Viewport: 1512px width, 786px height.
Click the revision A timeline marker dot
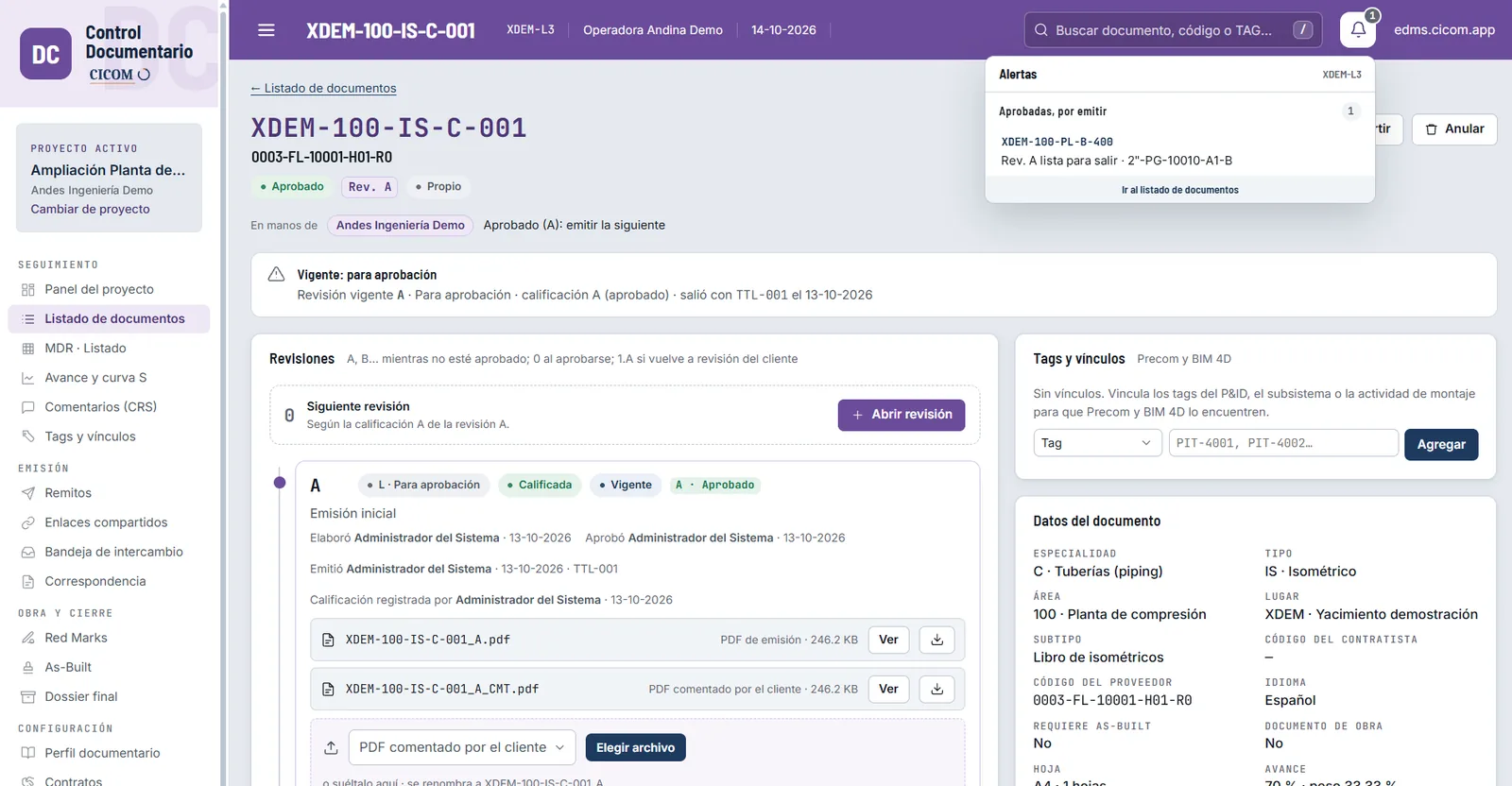(x=280, y=483)
